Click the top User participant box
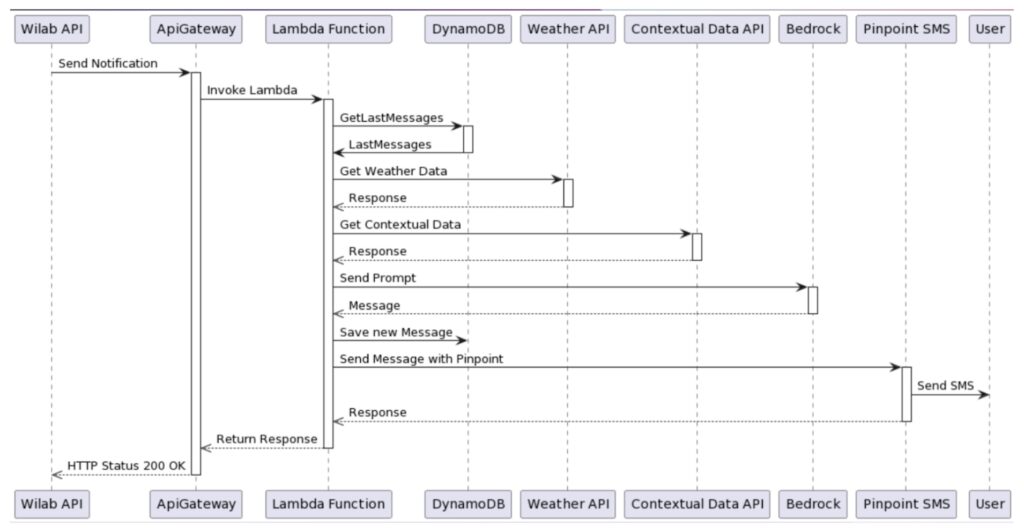This screenshot has width=1024, height=532. (989, 29)
